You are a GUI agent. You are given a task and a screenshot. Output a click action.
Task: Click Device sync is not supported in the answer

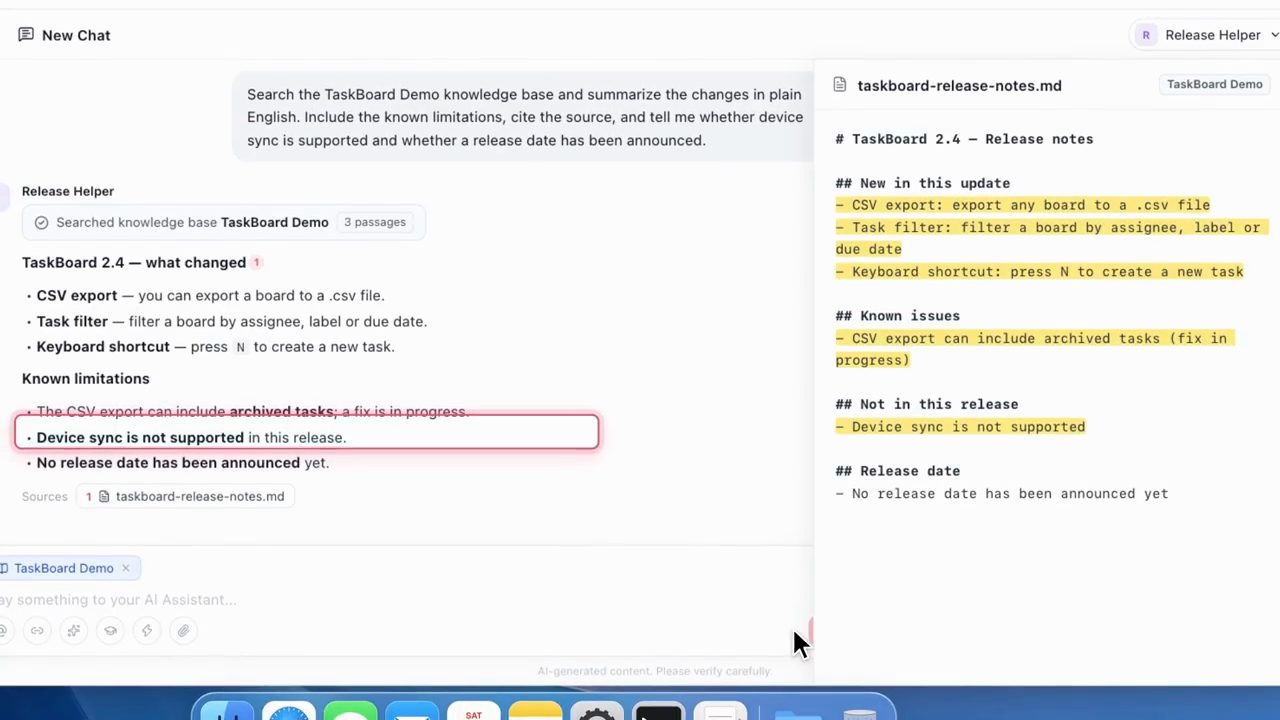(140, 438)
